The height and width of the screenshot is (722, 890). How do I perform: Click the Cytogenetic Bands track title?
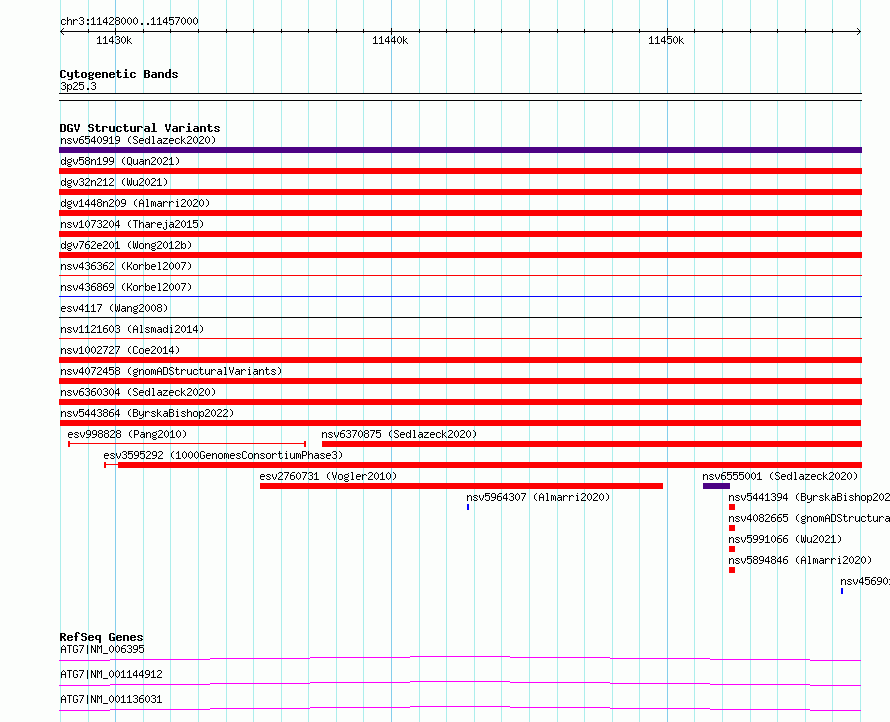119,74
